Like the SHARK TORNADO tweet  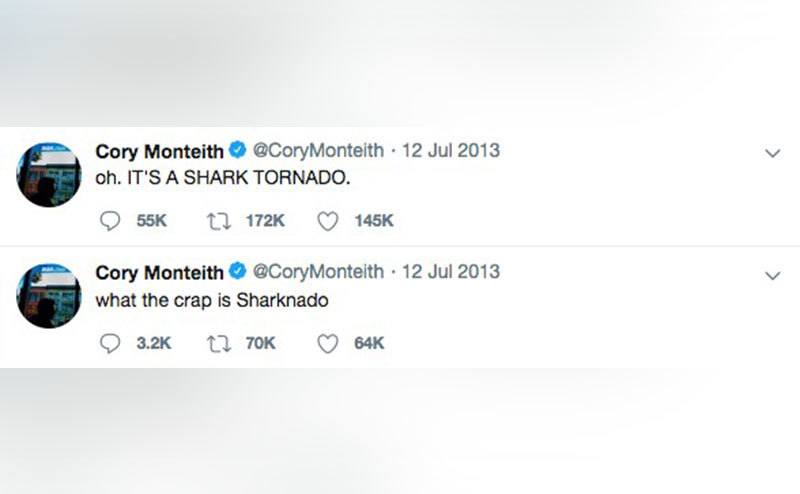point(328,221)
